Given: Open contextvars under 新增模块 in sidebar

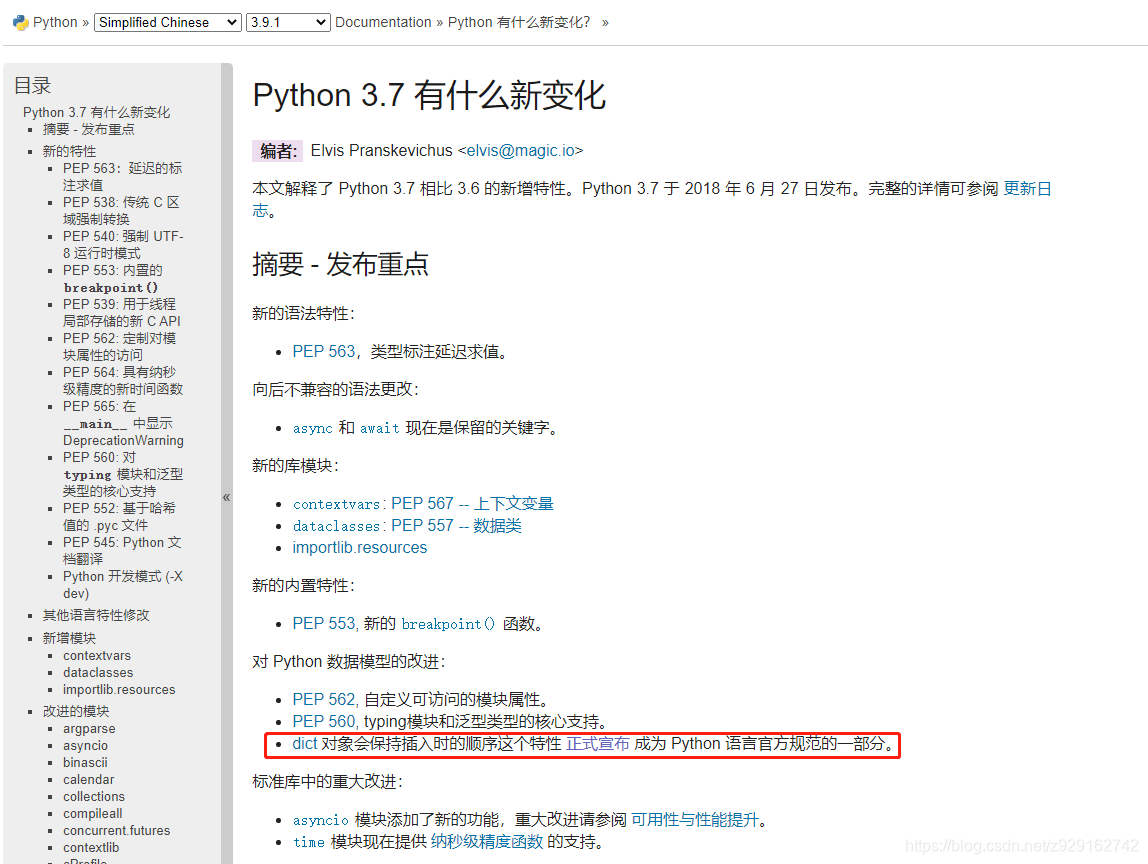Looking at the screenshot, I should click(x=97, y=655).
